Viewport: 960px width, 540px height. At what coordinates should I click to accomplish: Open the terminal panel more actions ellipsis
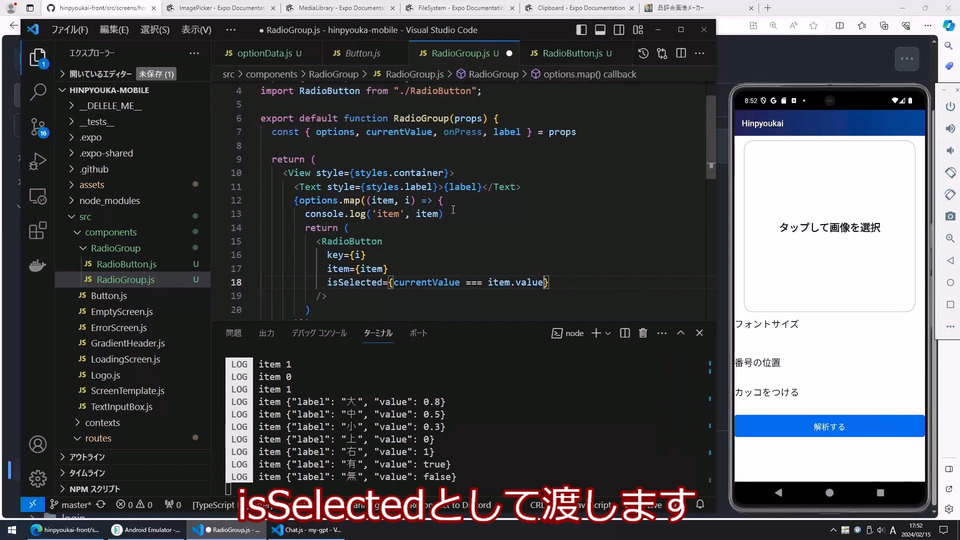662,333
